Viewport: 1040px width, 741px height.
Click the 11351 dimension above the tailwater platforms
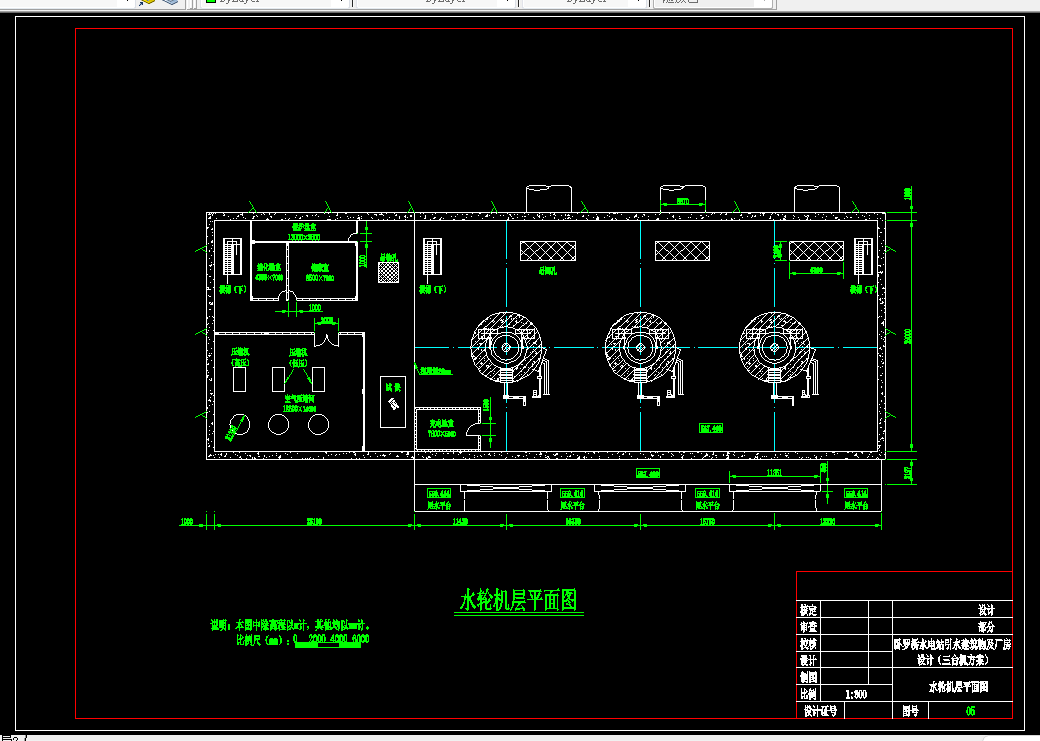tap(774, 473)
